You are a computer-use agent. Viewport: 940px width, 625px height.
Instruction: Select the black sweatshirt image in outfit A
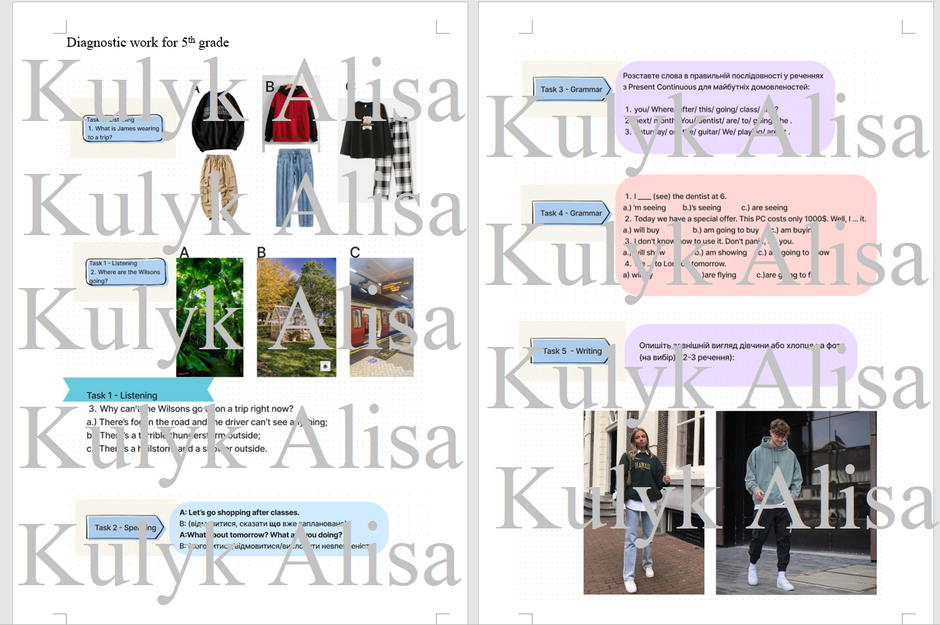219,120
